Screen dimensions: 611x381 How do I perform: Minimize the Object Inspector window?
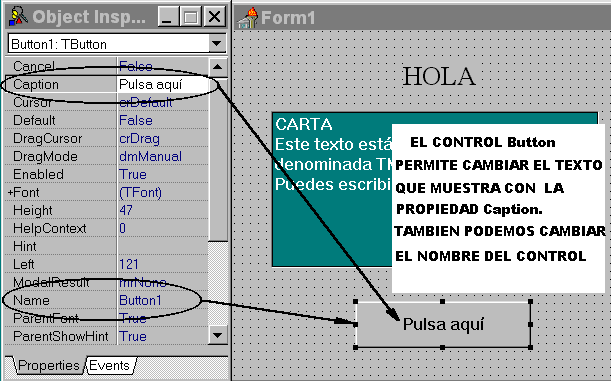pos(168,17)
